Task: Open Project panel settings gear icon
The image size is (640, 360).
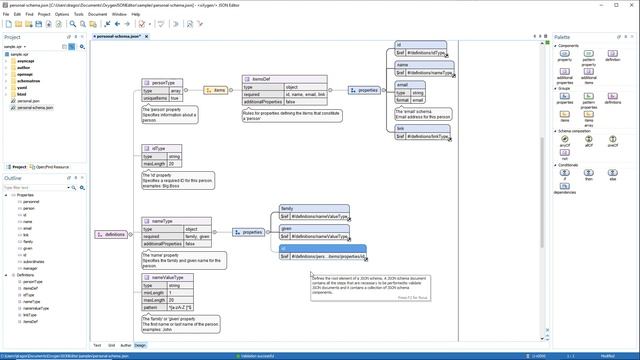Action: point(82,47)
